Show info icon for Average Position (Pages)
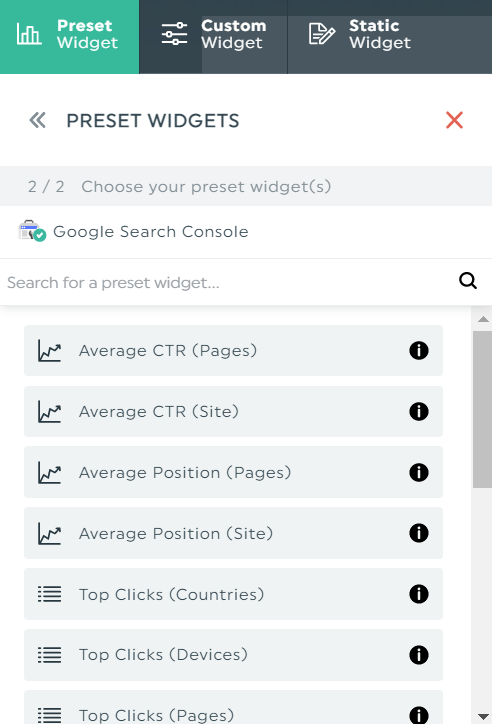The height and width of the screenshot is (724, 492). 419,472
